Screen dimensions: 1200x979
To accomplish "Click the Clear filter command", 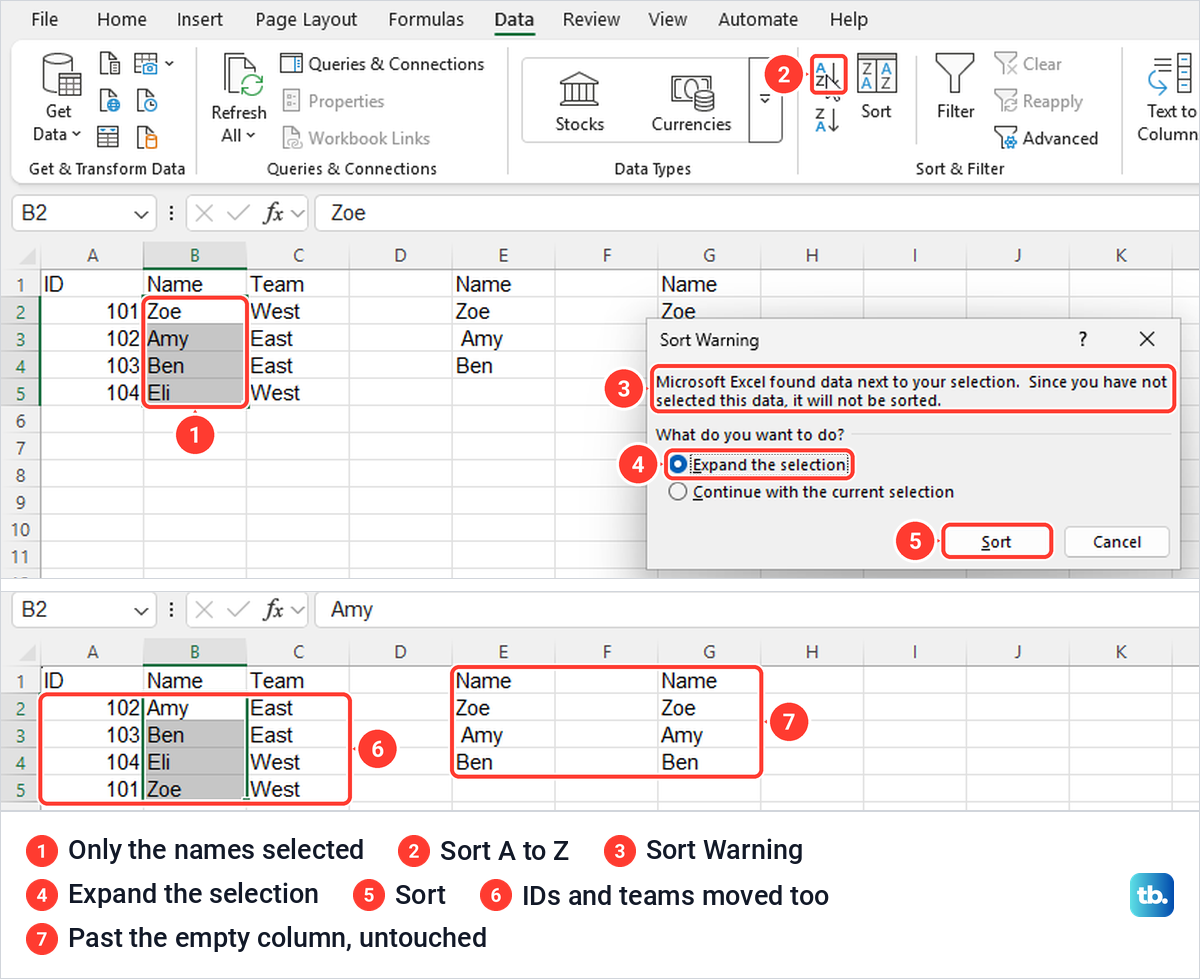I will 1028,64.
